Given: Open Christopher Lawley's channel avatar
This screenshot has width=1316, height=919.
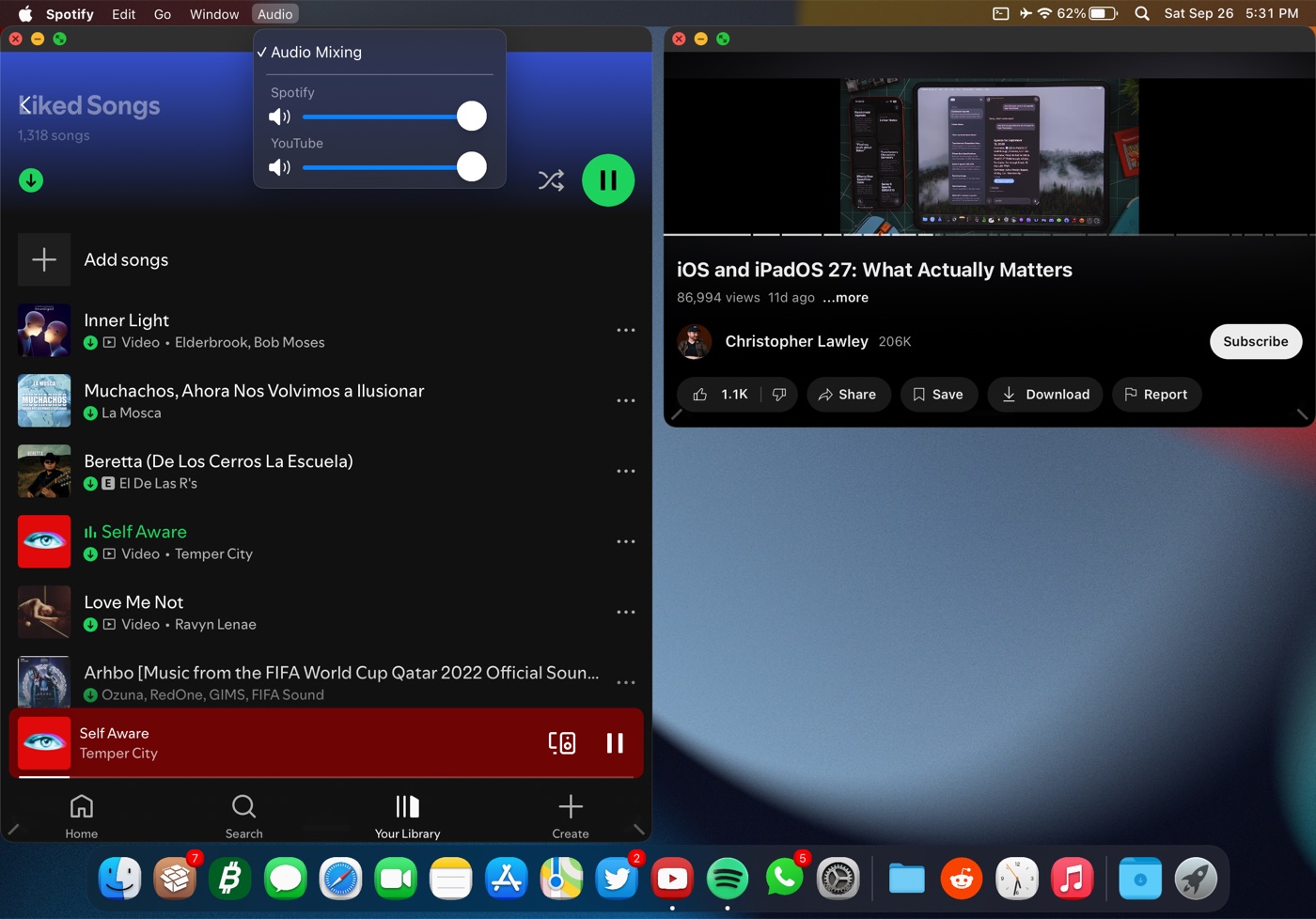Looking at the screenshot, I should click(695, 341).
